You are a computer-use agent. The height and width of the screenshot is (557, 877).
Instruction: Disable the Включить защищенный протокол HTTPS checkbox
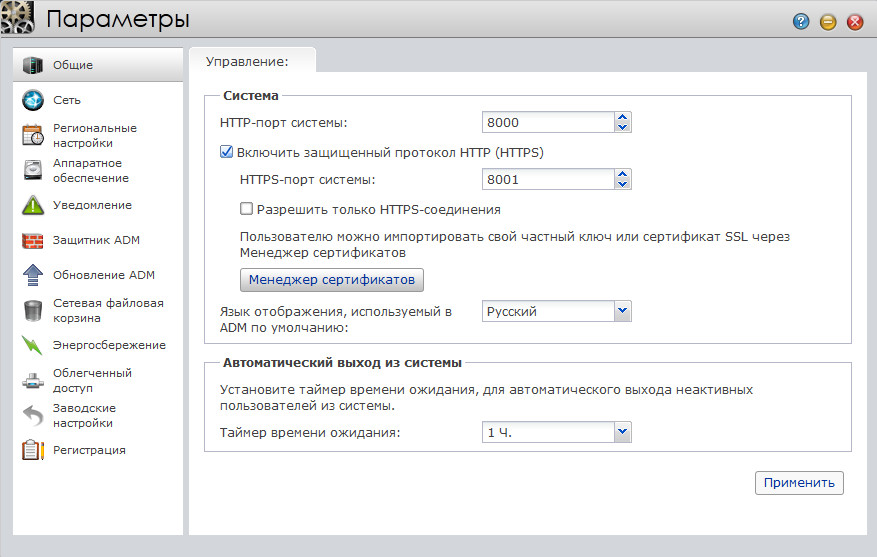226,153
